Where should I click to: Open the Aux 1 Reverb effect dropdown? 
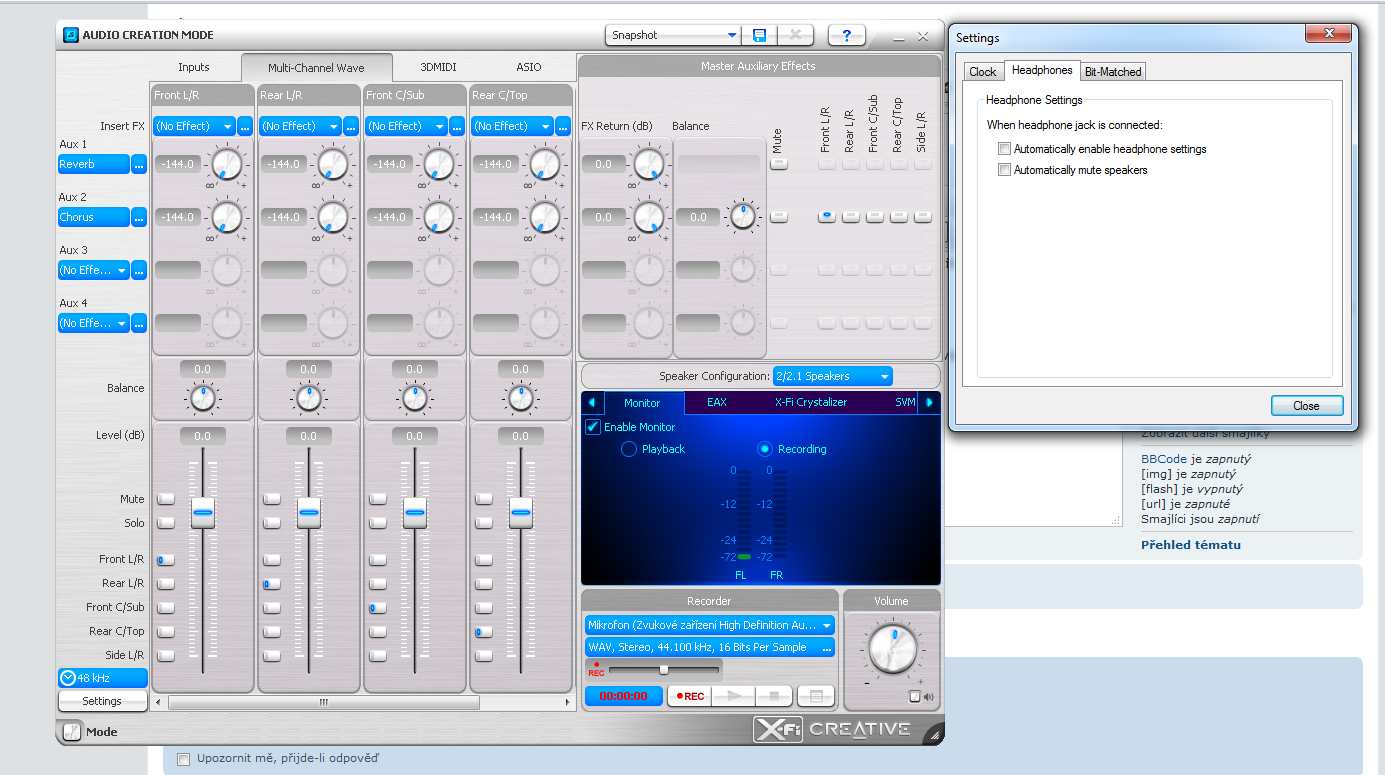pyautogui.click(x=94, y=164)
